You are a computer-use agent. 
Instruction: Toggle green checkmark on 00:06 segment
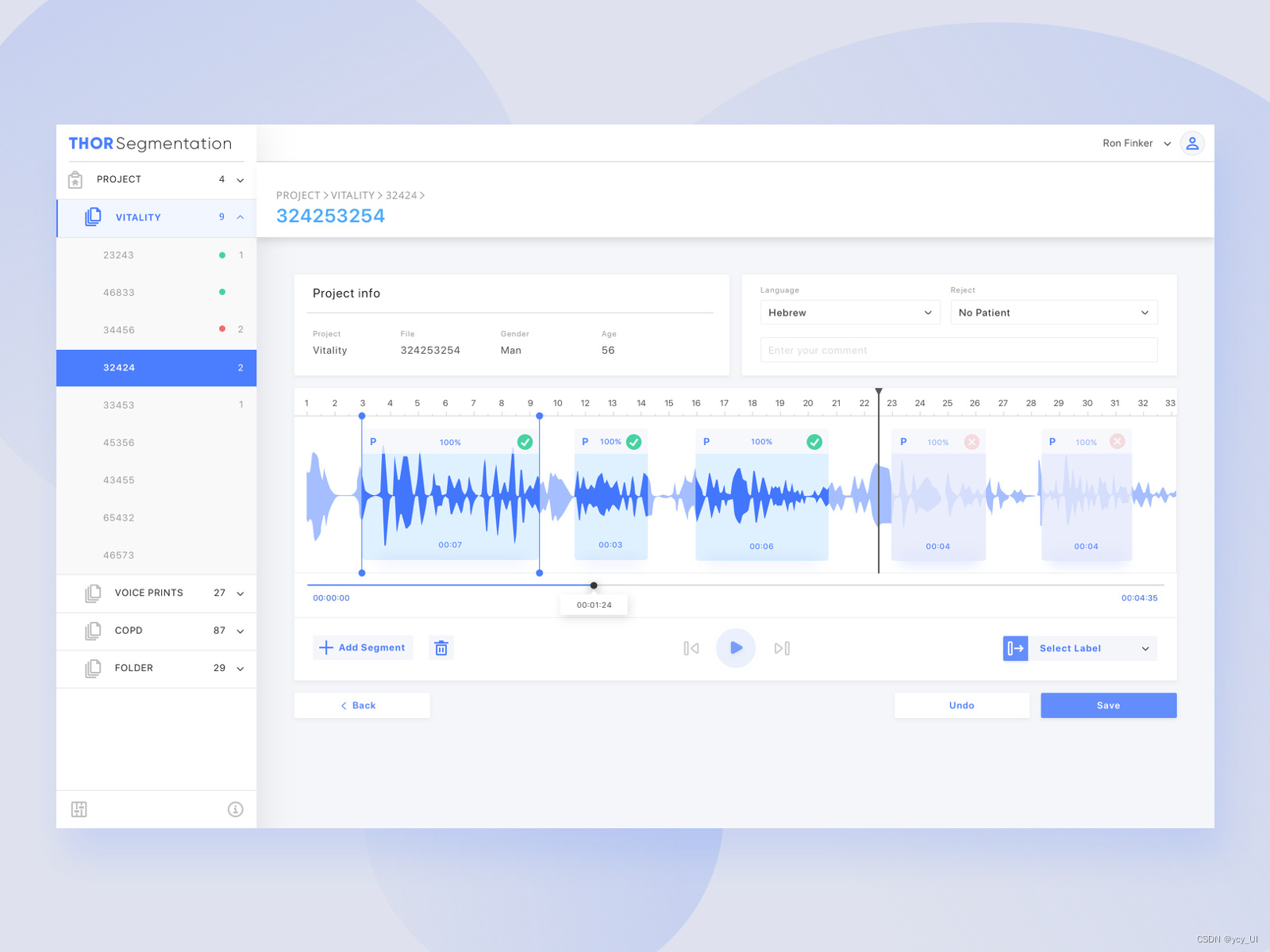click(814, 442)
